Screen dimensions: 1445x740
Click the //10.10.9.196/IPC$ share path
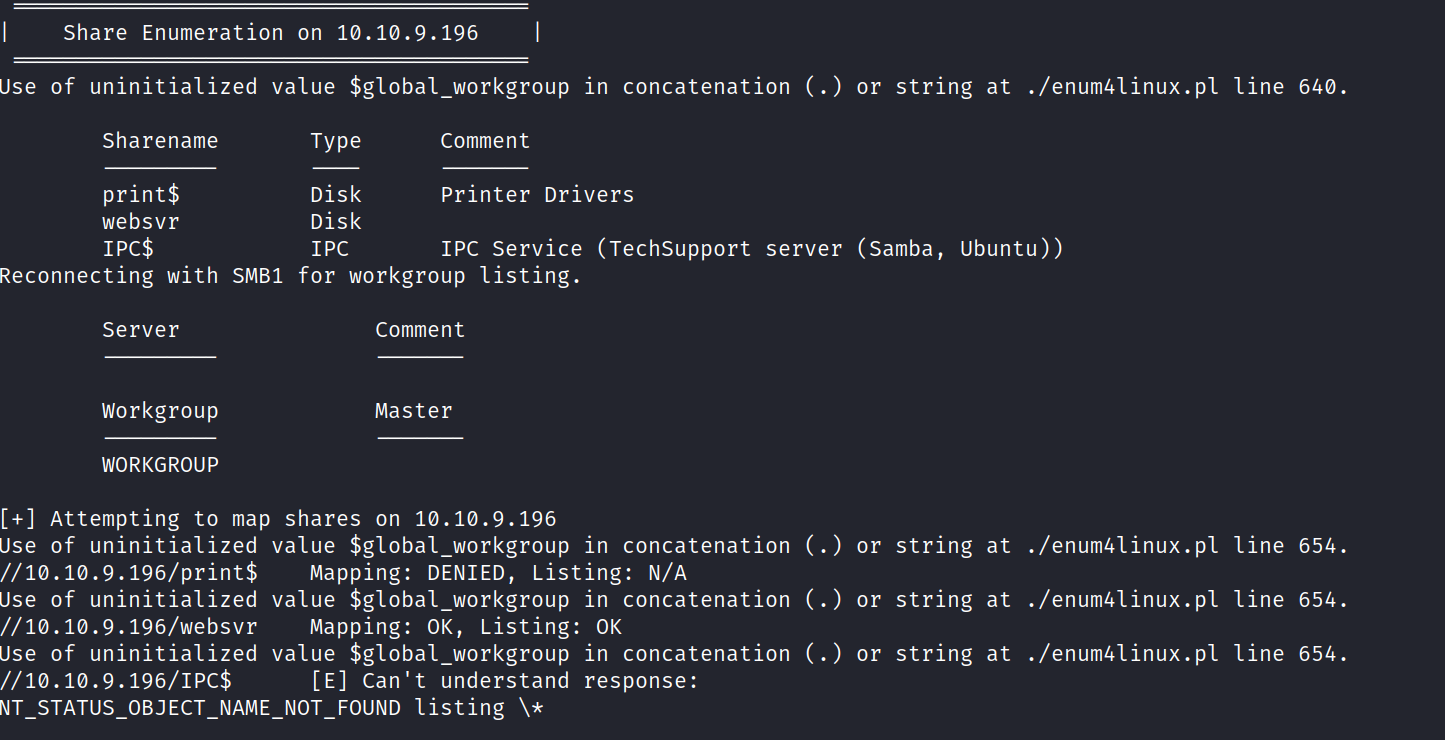pos(116,681)
